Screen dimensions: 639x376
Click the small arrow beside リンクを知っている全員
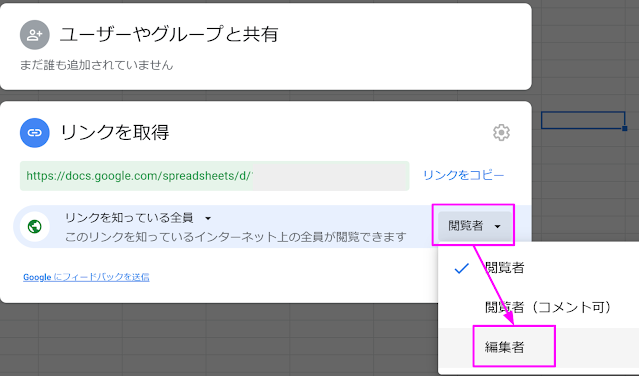[208, 218]
